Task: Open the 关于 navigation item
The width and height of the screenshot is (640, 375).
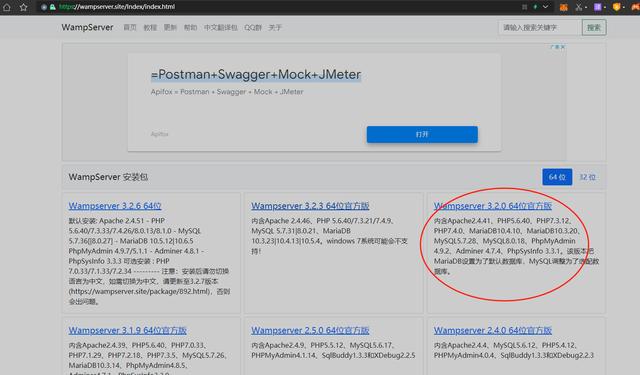Action: click(275, 27)
